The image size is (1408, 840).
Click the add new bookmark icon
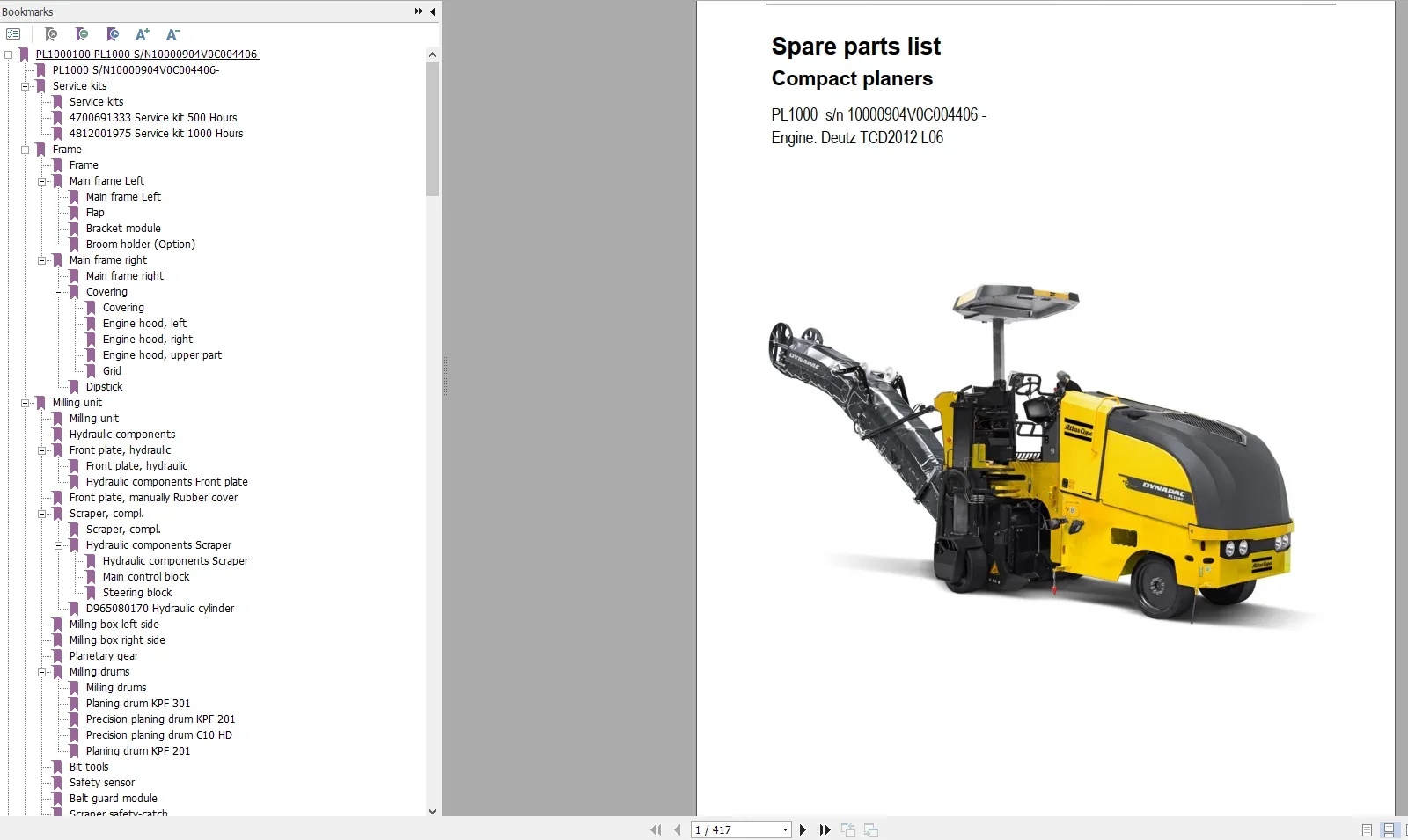[x=81, y=33]
